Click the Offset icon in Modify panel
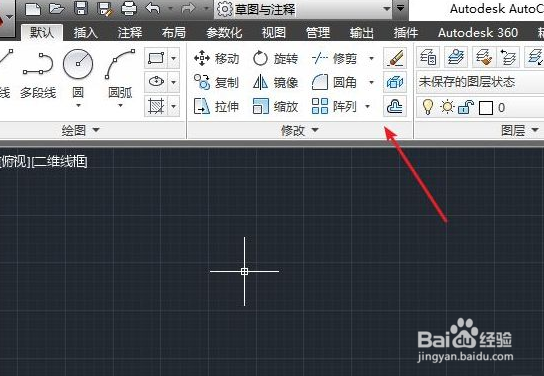Screen dimensions: 544x376 point(395,106)
